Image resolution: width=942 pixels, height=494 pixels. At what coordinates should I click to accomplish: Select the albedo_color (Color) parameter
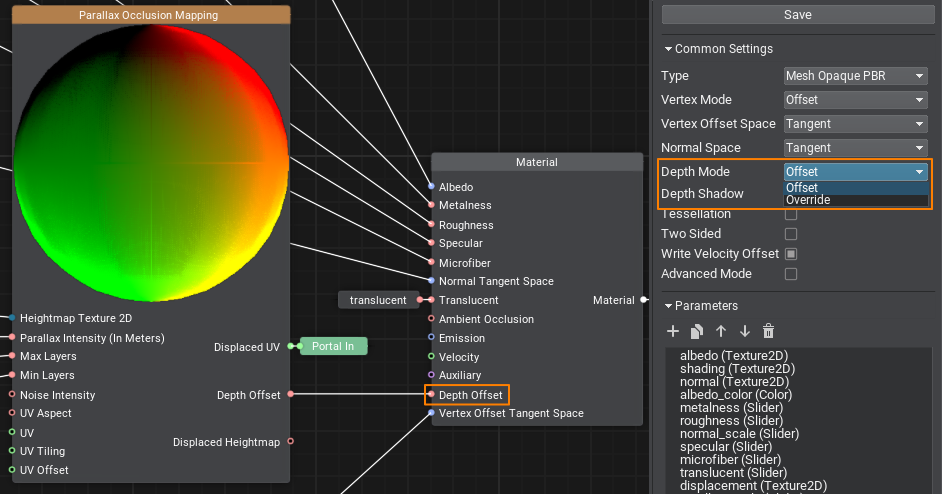(735, 395)
